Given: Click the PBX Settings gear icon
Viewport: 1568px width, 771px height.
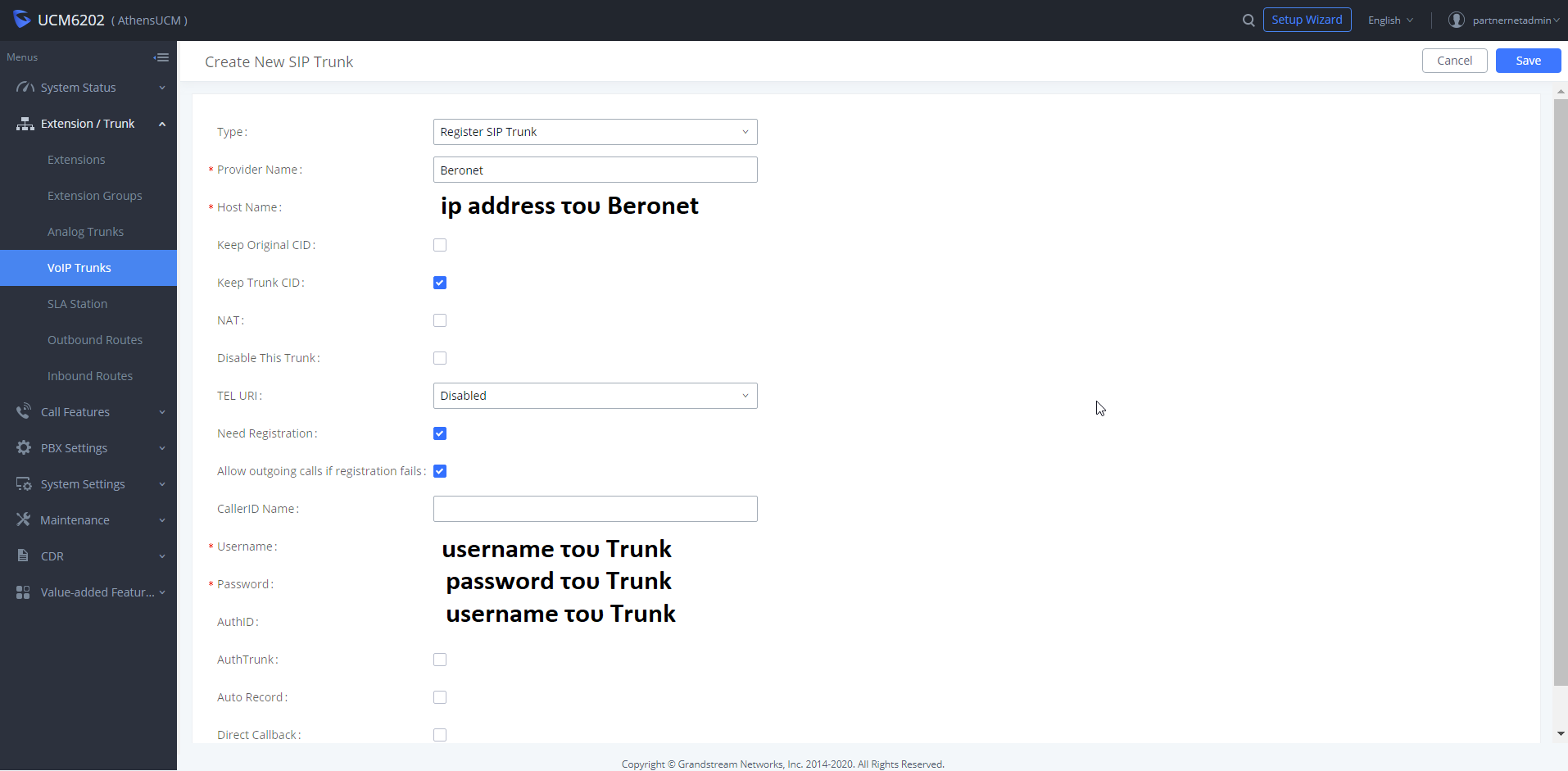Looking at the screenshot, I should coord(24,448).
